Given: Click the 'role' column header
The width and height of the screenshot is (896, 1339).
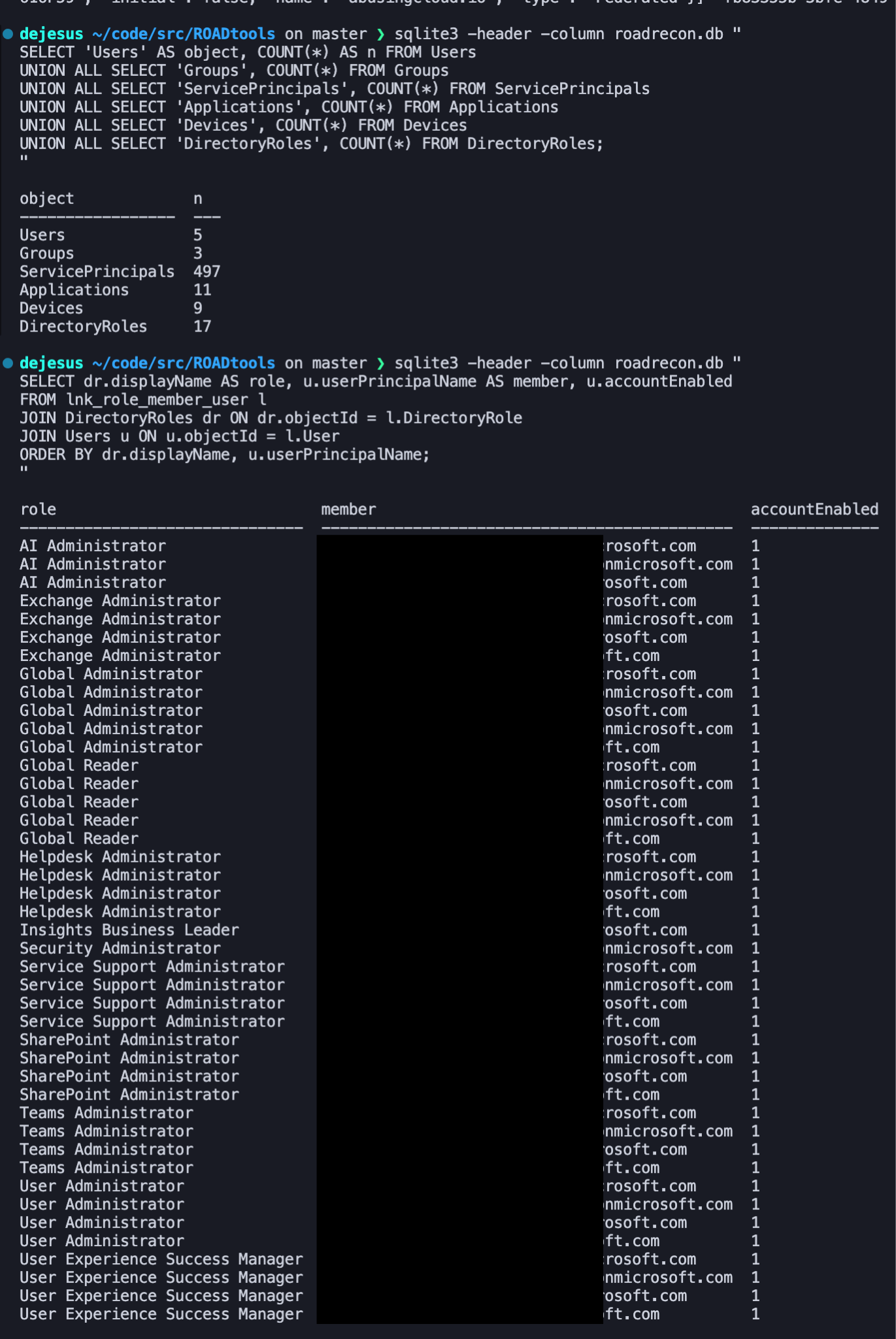Looking at the screenshot, I should 38,509.
